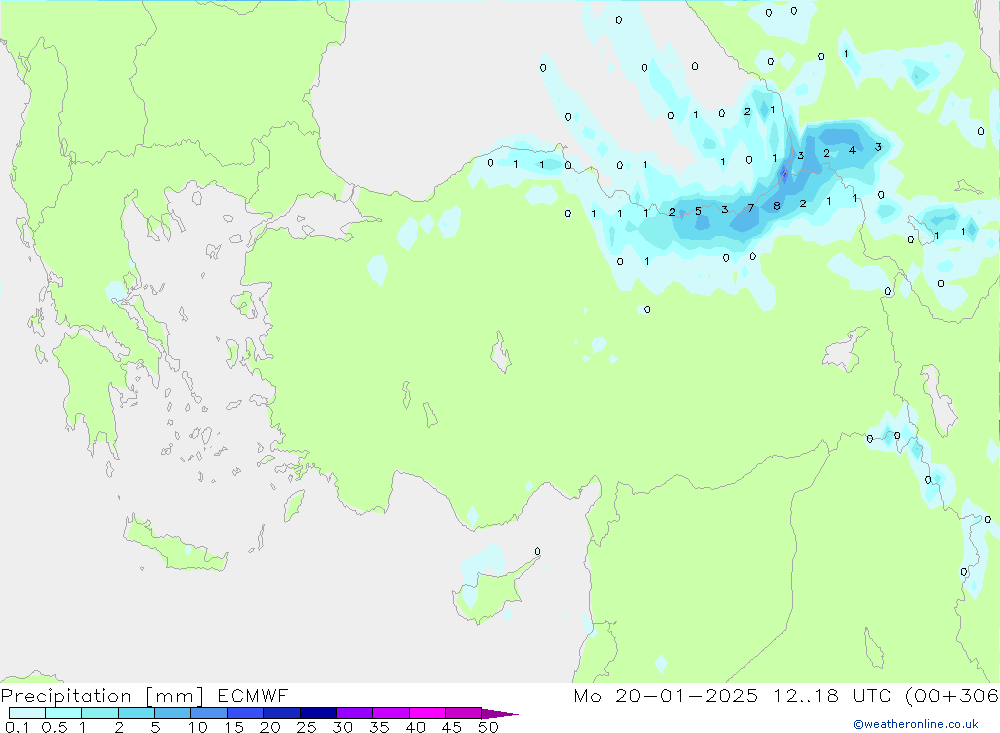Select the 10–15 mm legend color block
Viewport: 1000px width, 733px height.
click(209, 713)
